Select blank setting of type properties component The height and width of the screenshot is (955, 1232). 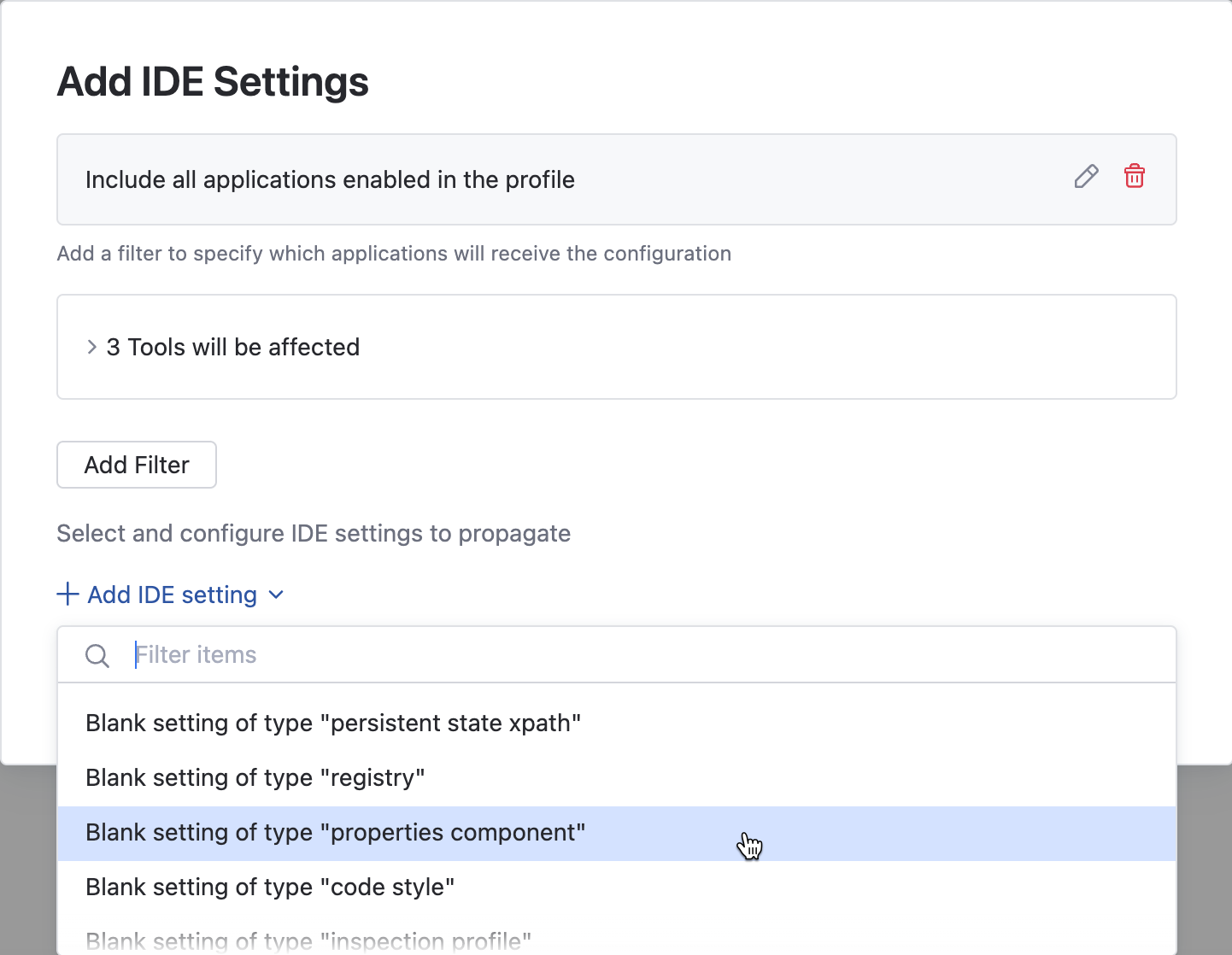click(334, 833)
